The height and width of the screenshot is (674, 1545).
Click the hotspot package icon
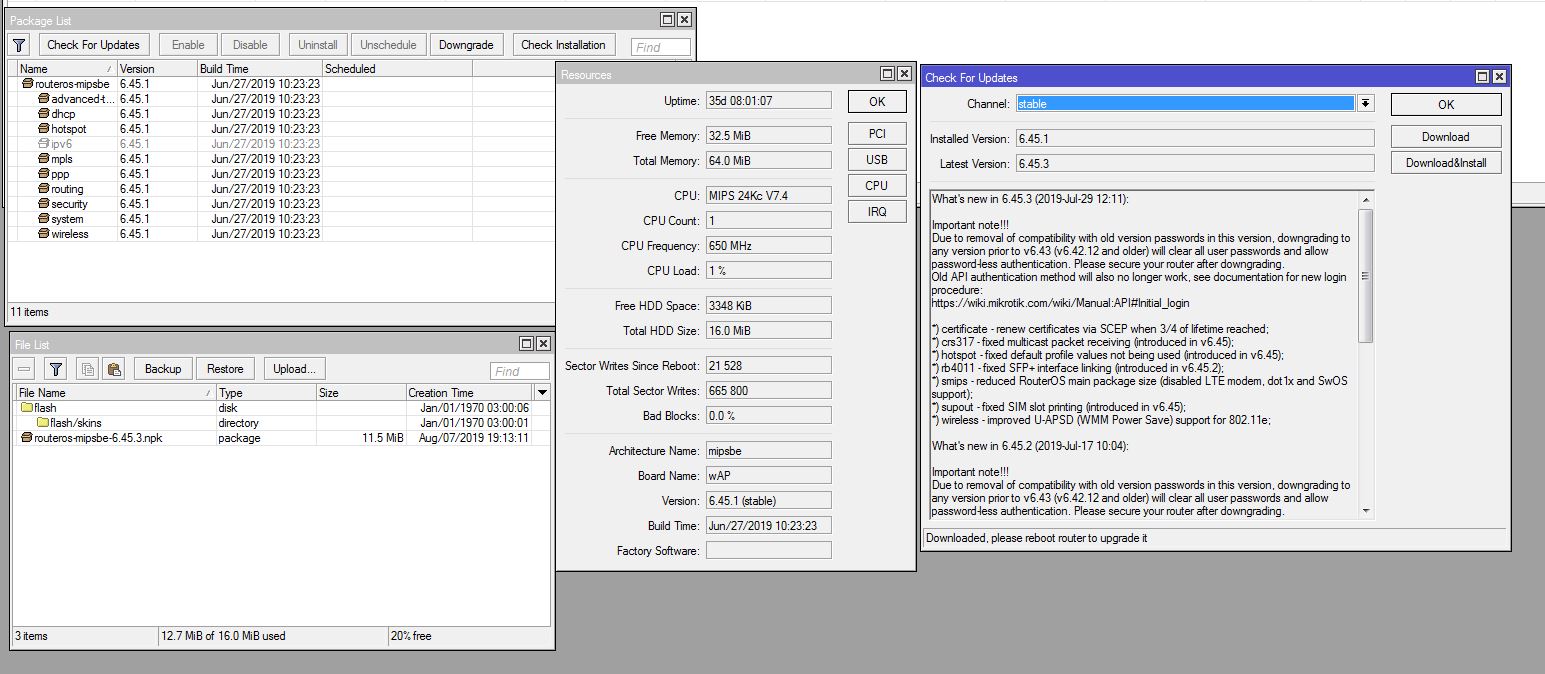click(44, 129)
